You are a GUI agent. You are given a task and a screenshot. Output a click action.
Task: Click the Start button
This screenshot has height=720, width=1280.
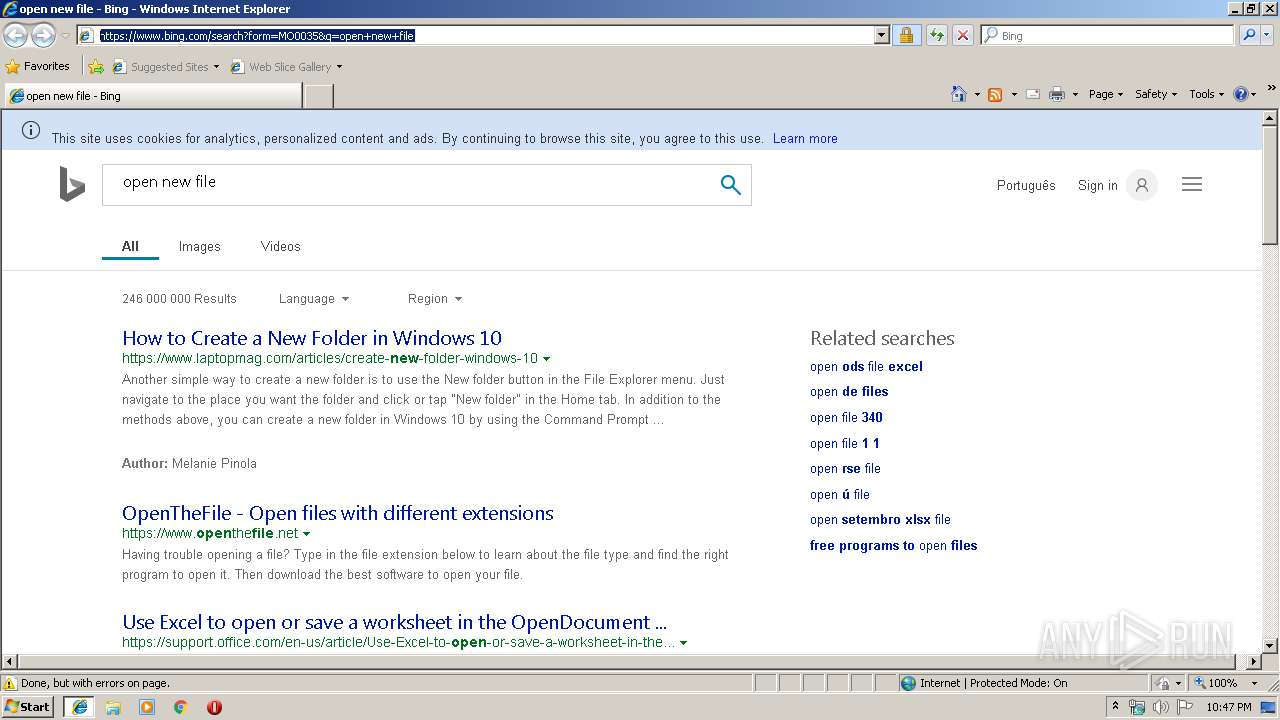tap(28, 706)
